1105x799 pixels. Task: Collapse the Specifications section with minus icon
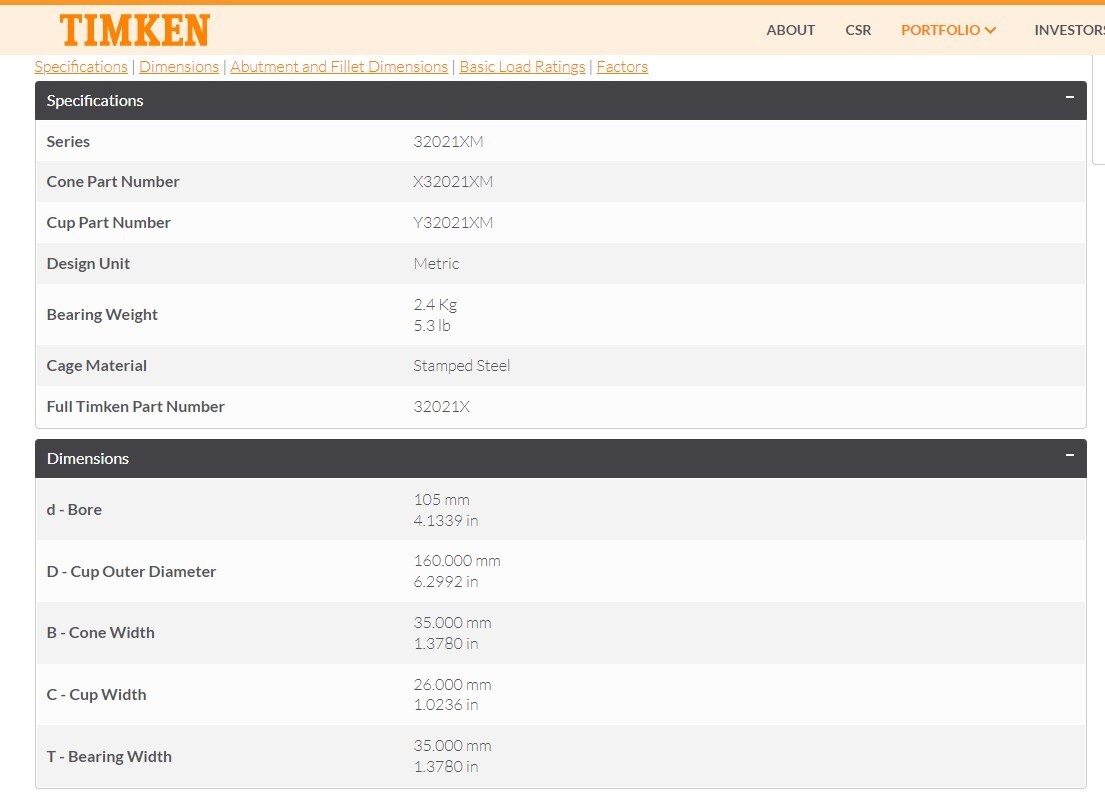(x=1070, y=97)
